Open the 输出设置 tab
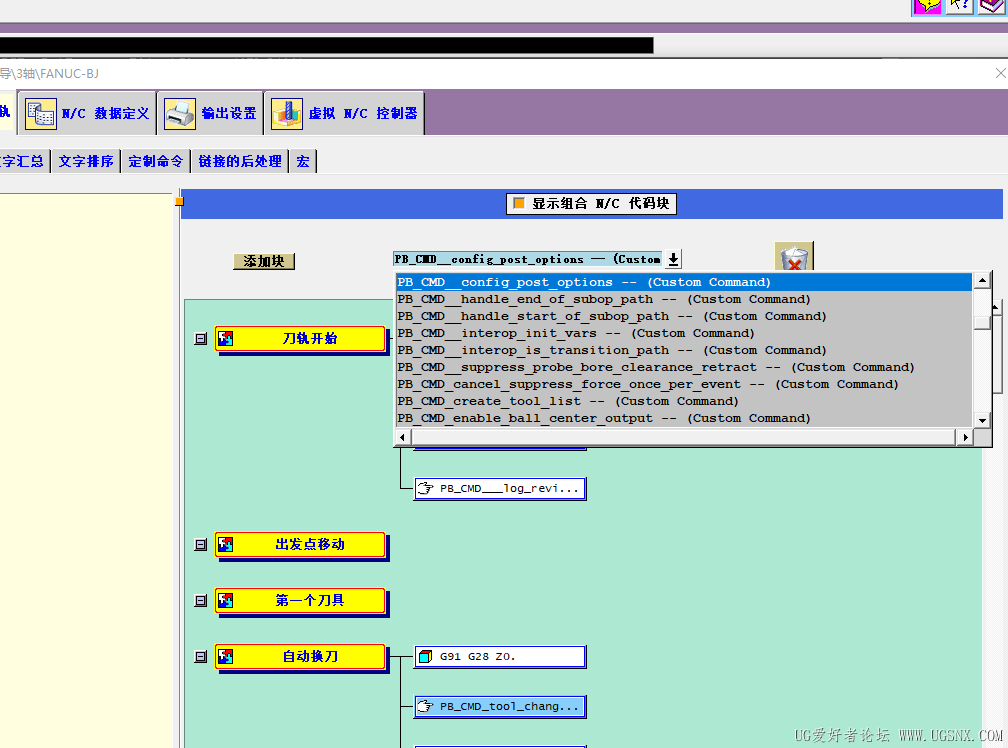The image size is (1008, 748). [211, 113]
